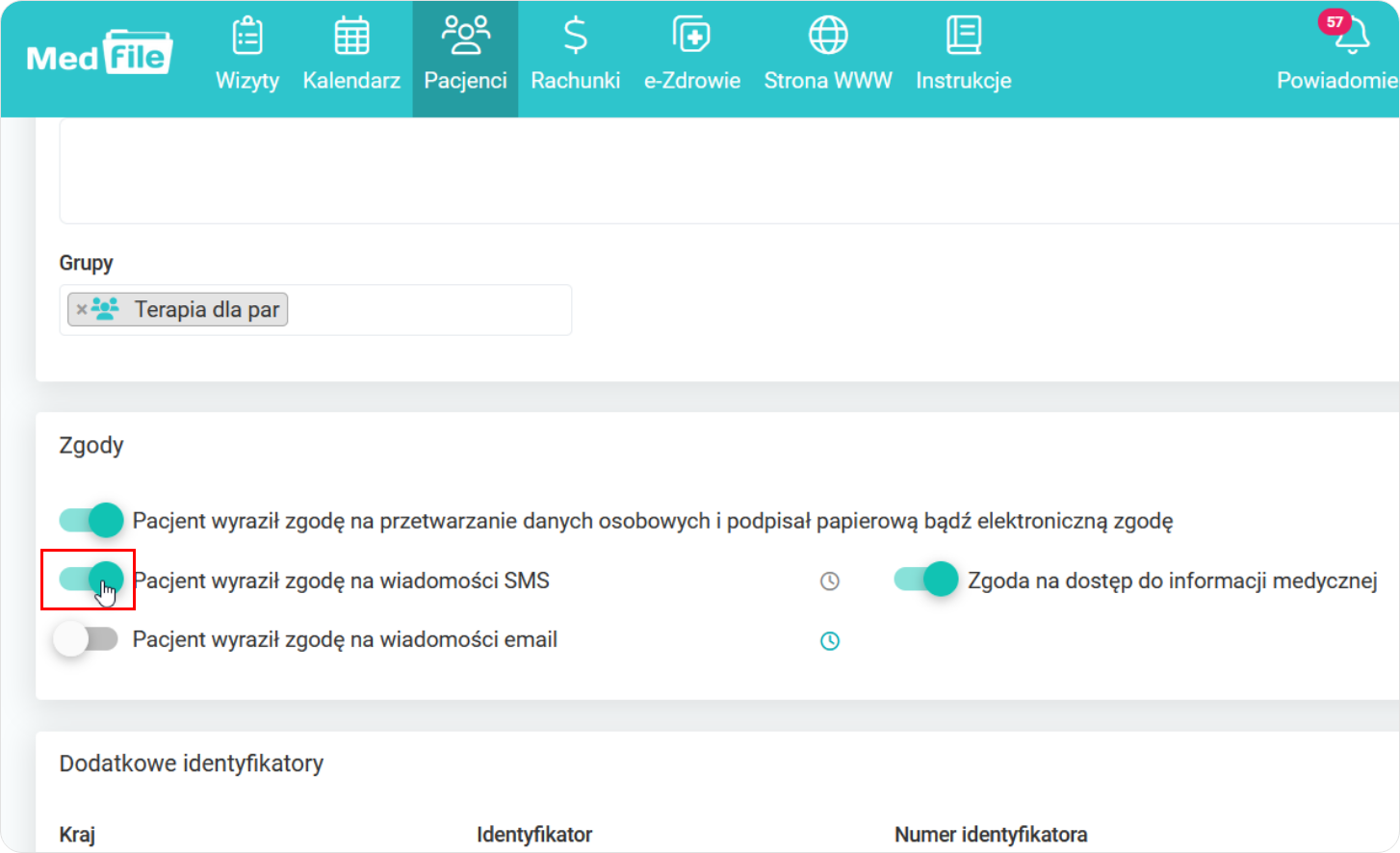Open Instrukcje book icon
Image resolution: width=1400 pixels, height=853 pixels.
pyautogui.click(x=963, y=37)
